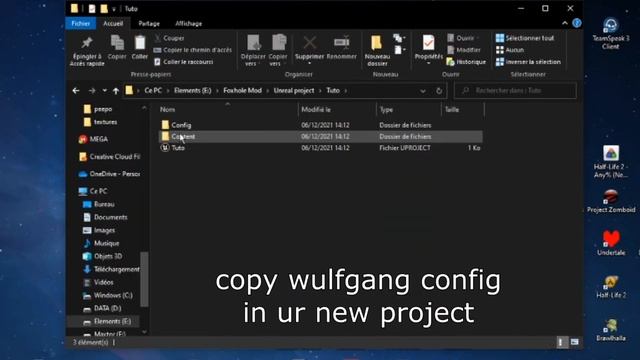Go forward with the right arrow
Screen dimensions: 640x360
point(92,91)
